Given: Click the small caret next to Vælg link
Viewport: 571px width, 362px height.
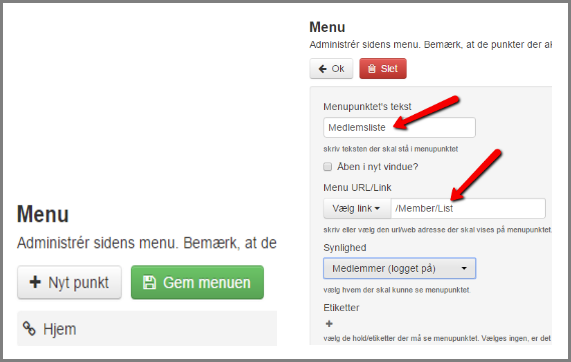Looking at the screenshot, I should 377,209.
